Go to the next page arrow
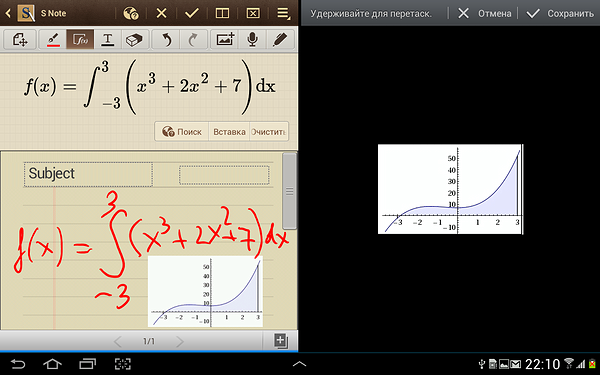The height and width of the screenshot is (375, 600). pyautogui.click(x=179, y=341)
